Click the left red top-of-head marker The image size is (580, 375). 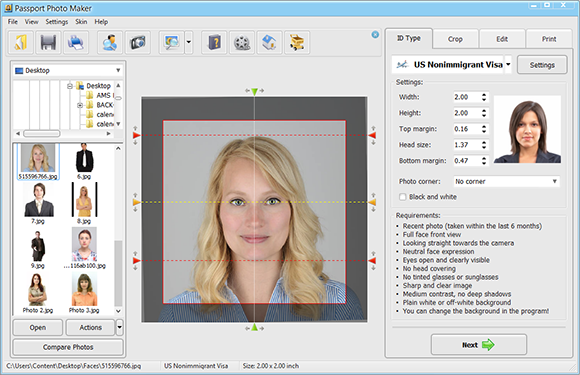point(136,135)
